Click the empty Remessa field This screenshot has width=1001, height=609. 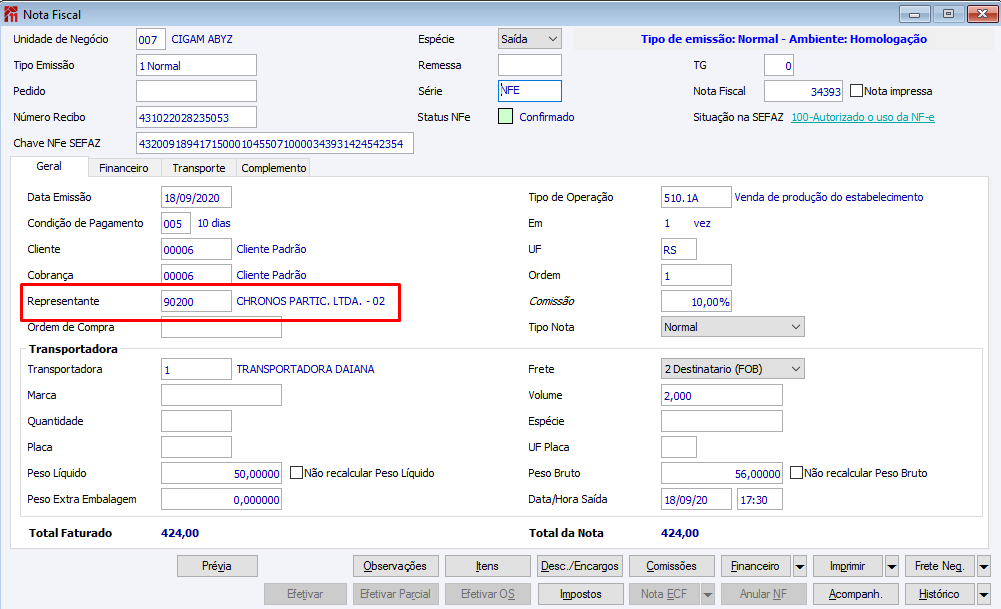529,65
